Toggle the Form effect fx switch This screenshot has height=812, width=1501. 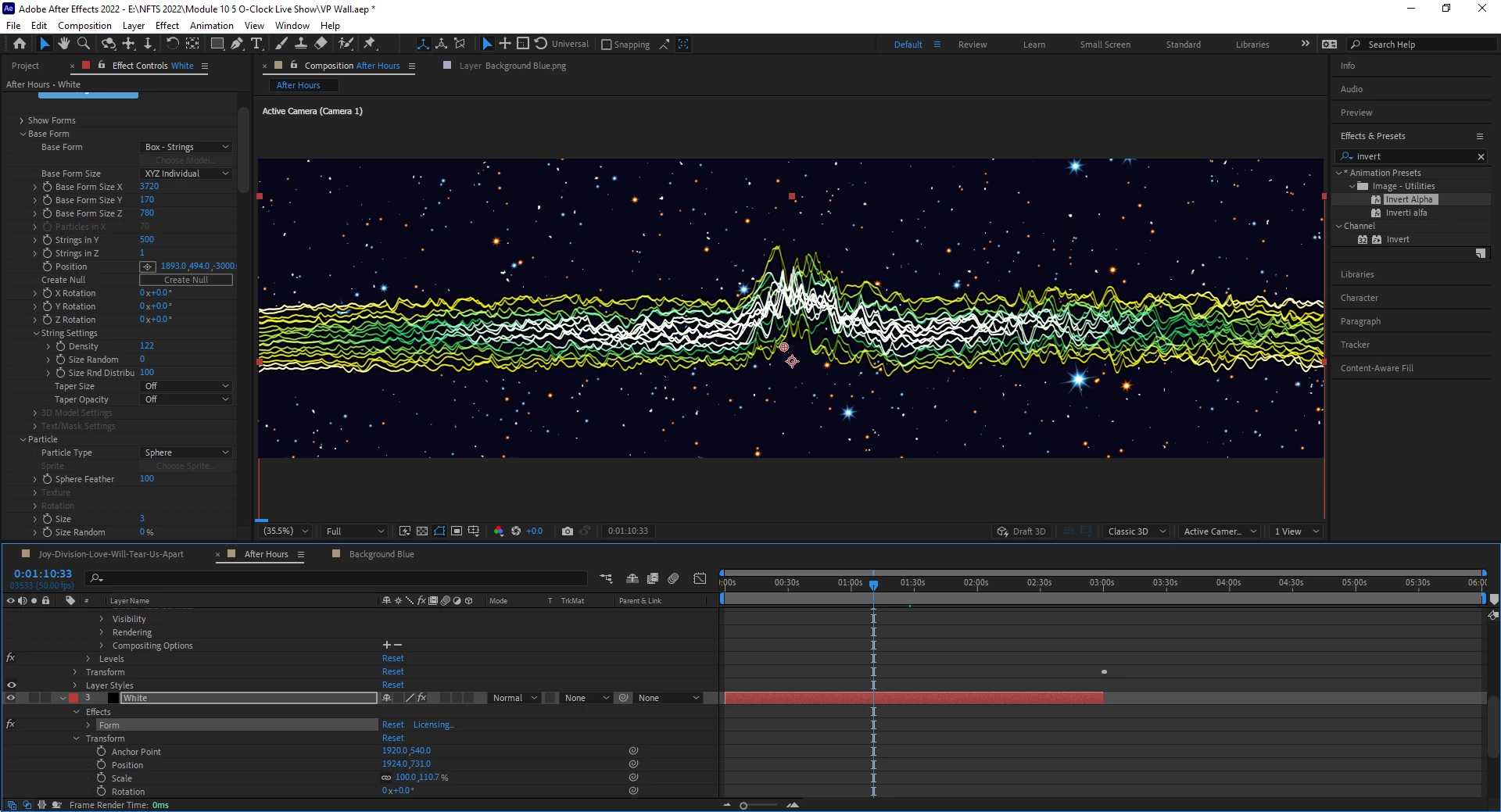coord(11,724)
